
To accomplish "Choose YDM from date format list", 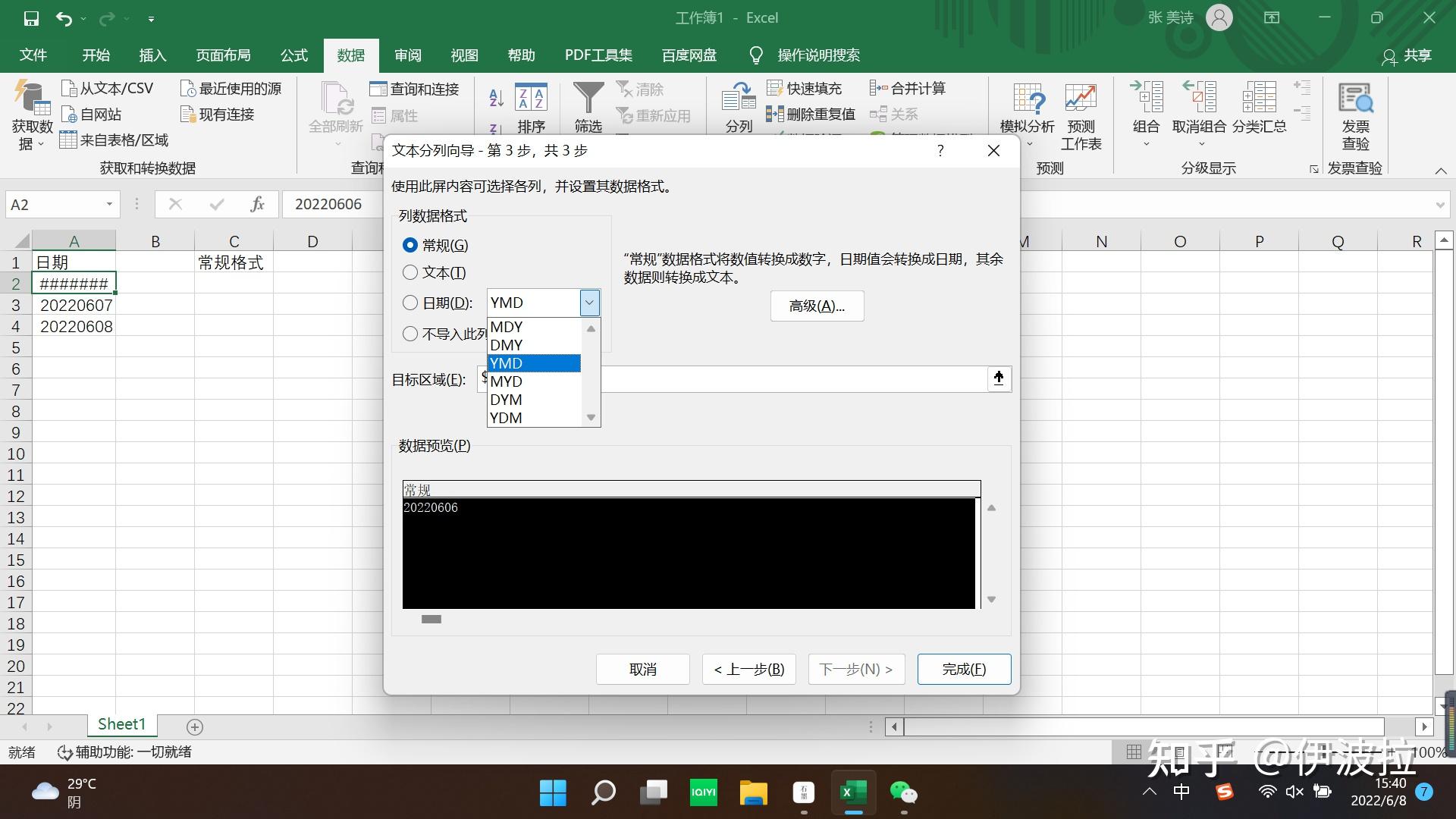I will click(535, 418).
